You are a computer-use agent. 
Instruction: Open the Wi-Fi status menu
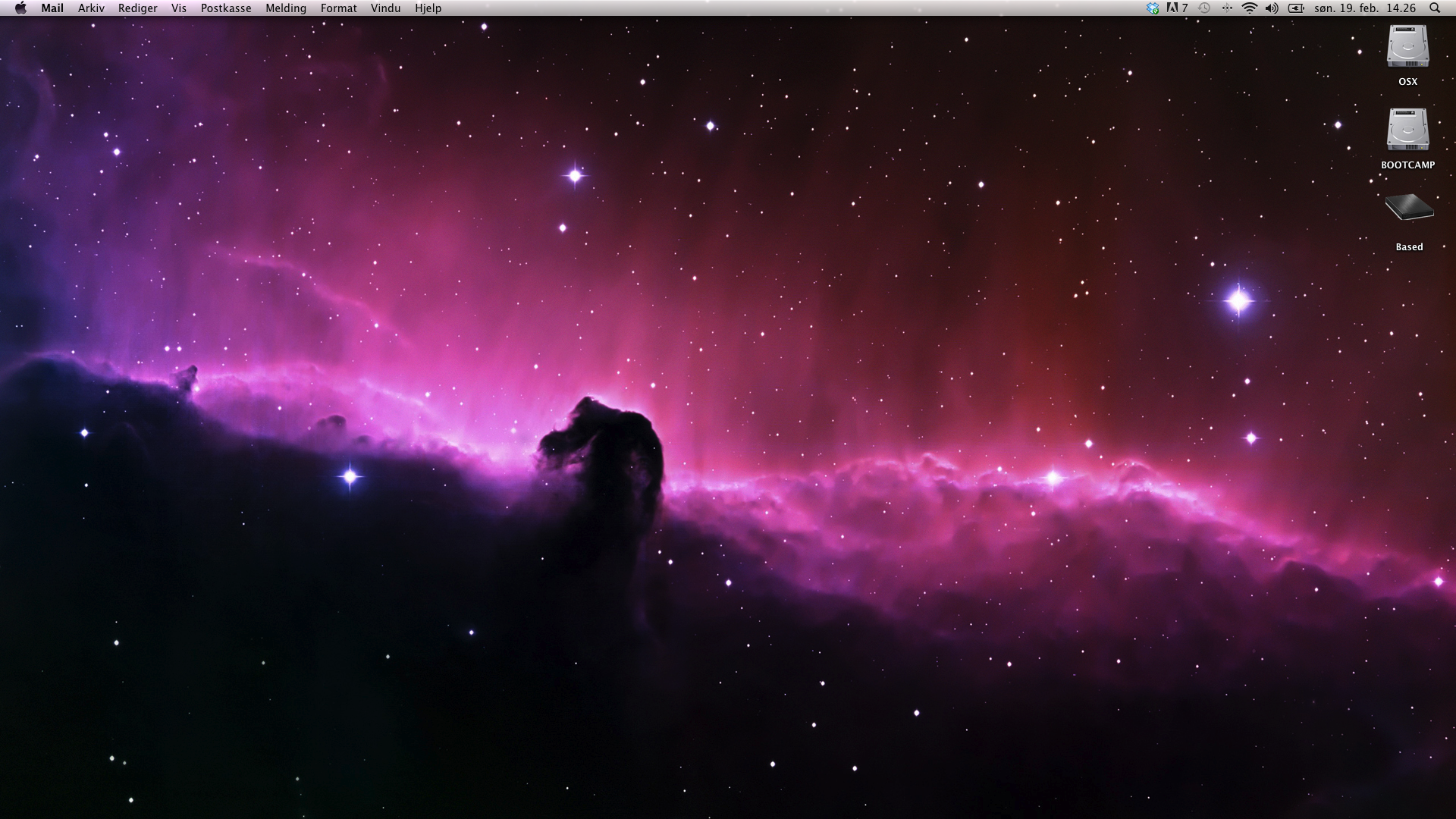[x=1250, y=8]
